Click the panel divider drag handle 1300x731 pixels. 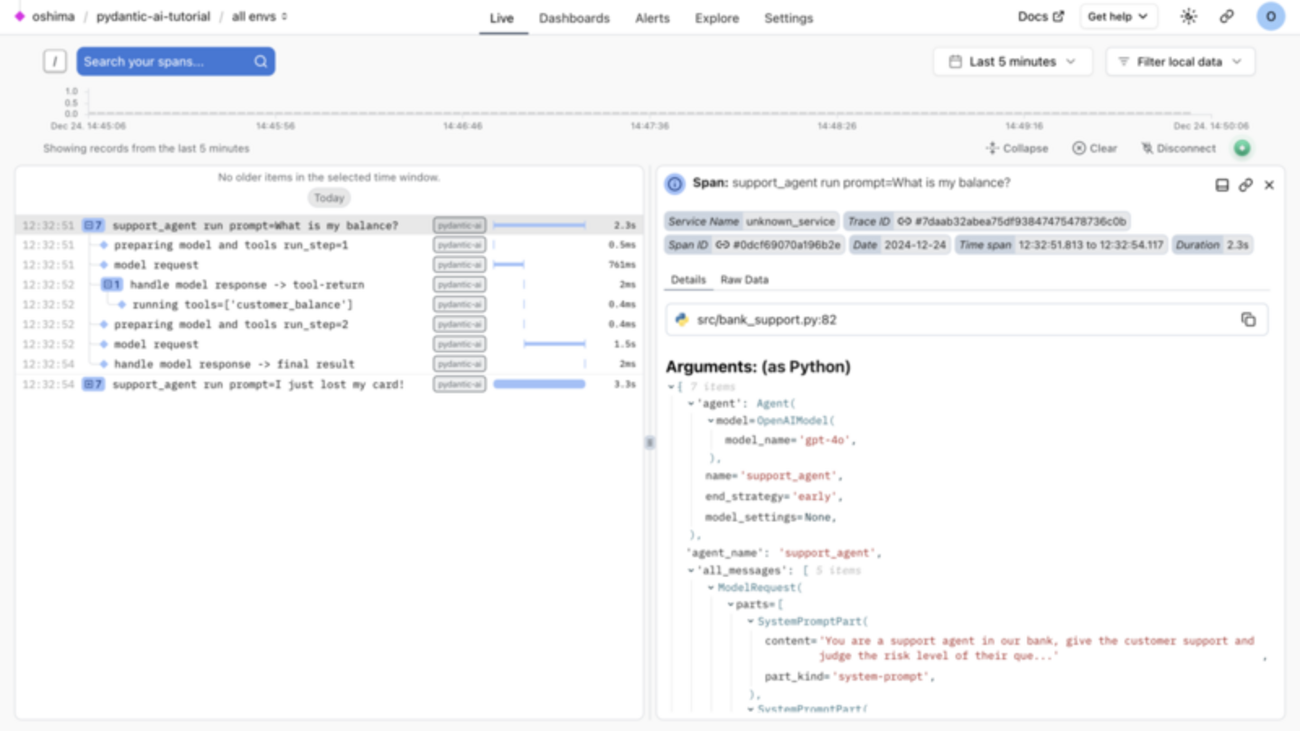coord(650,442)
